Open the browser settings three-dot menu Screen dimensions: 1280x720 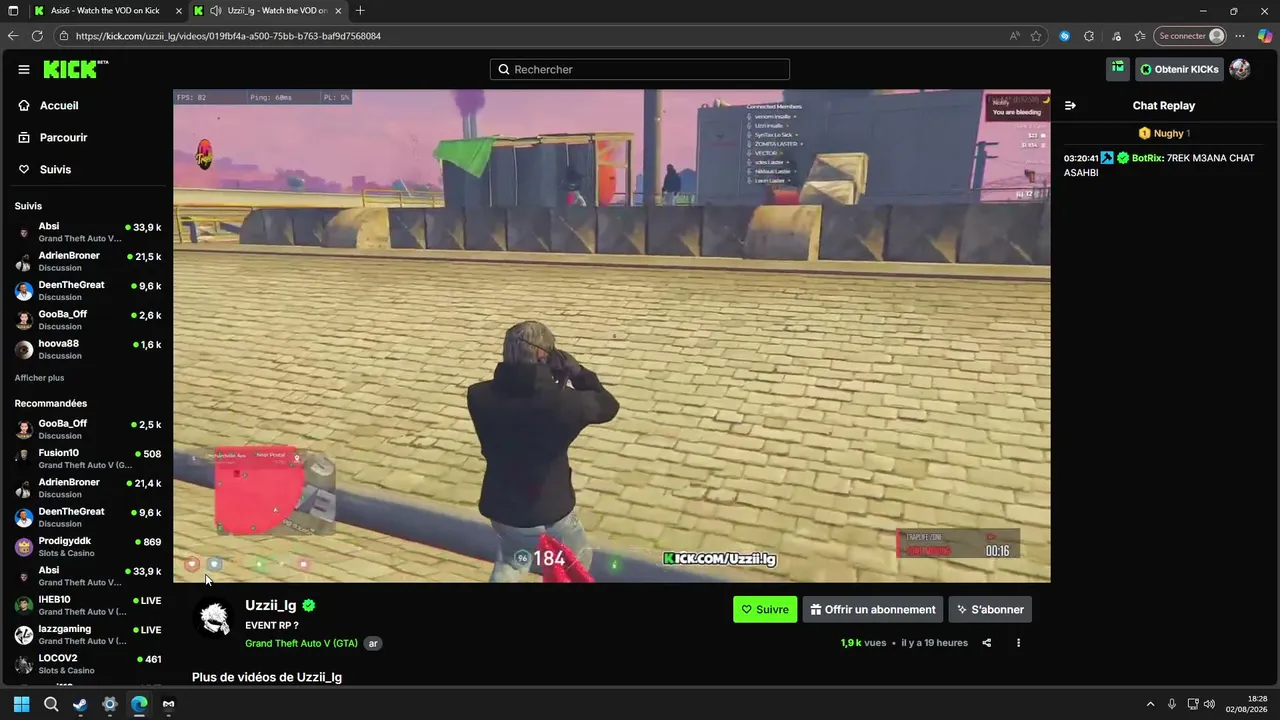[1240, 36]
